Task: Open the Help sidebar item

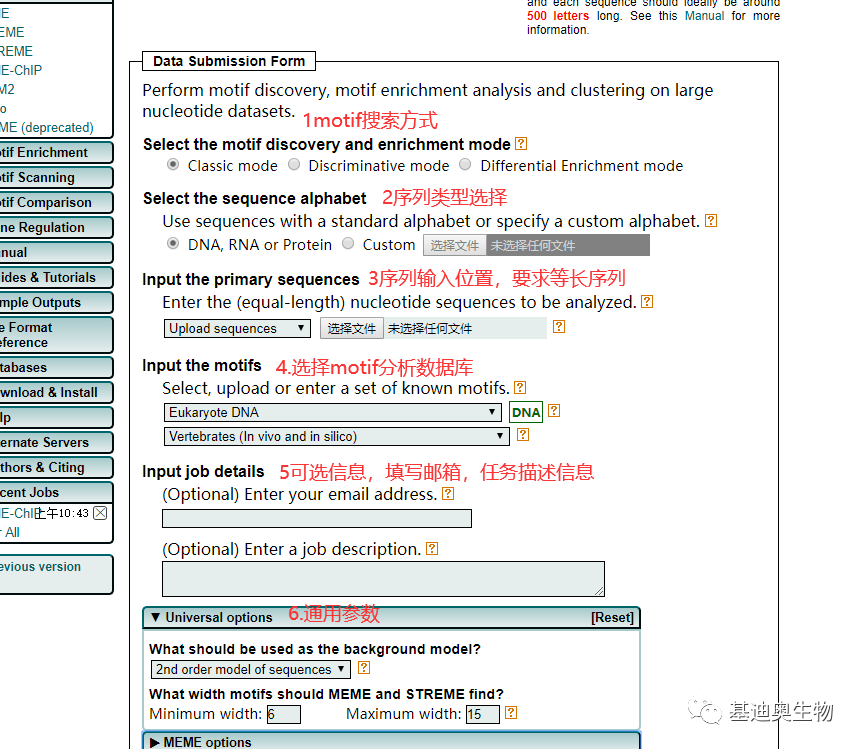Action: coord(55,417)
